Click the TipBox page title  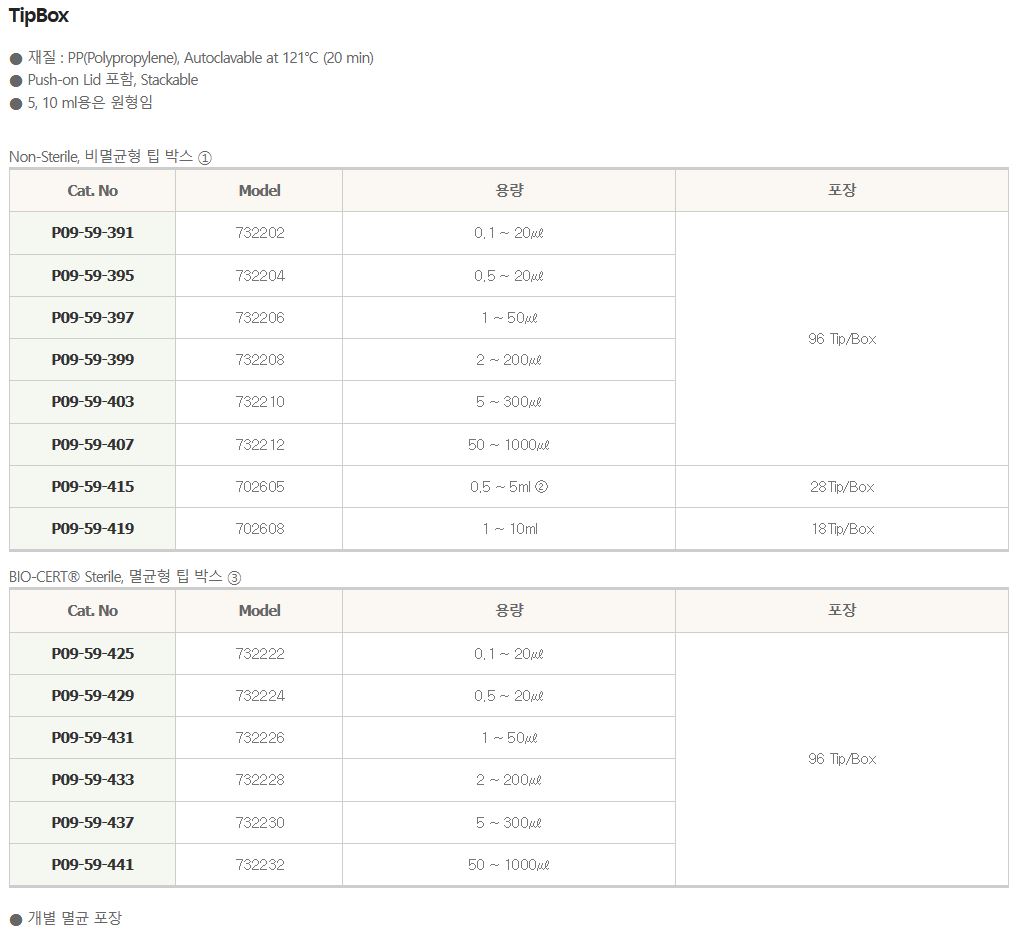[x=39, y=16]
